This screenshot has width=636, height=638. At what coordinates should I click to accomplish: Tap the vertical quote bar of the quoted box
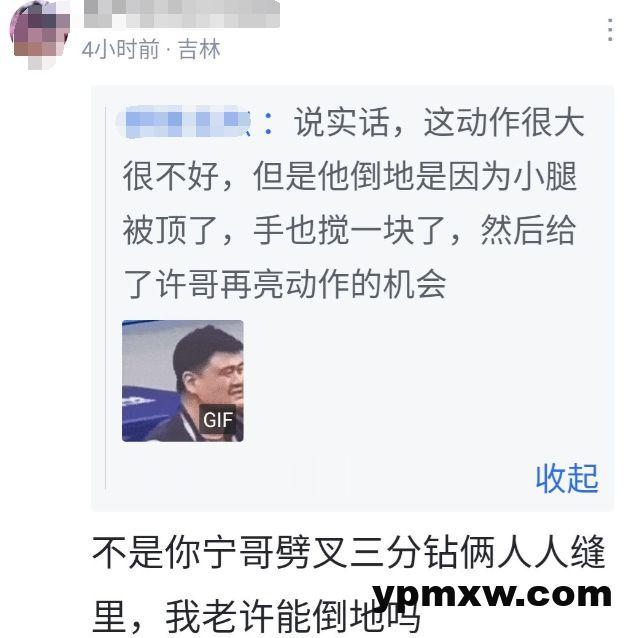pyautogui.click(x=105, y=298)
